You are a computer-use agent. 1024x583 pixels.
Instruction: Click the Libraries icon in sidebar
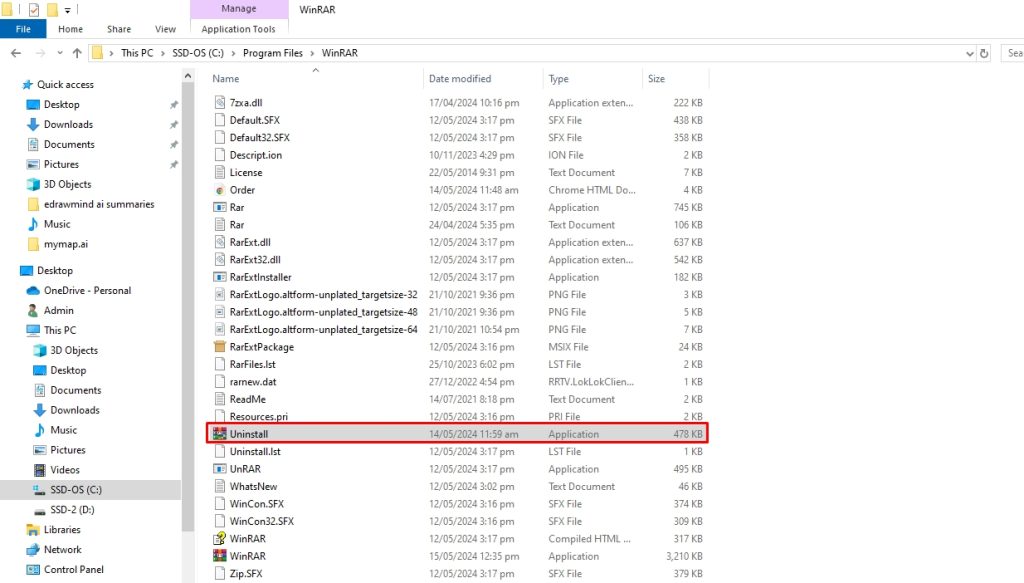33,529
